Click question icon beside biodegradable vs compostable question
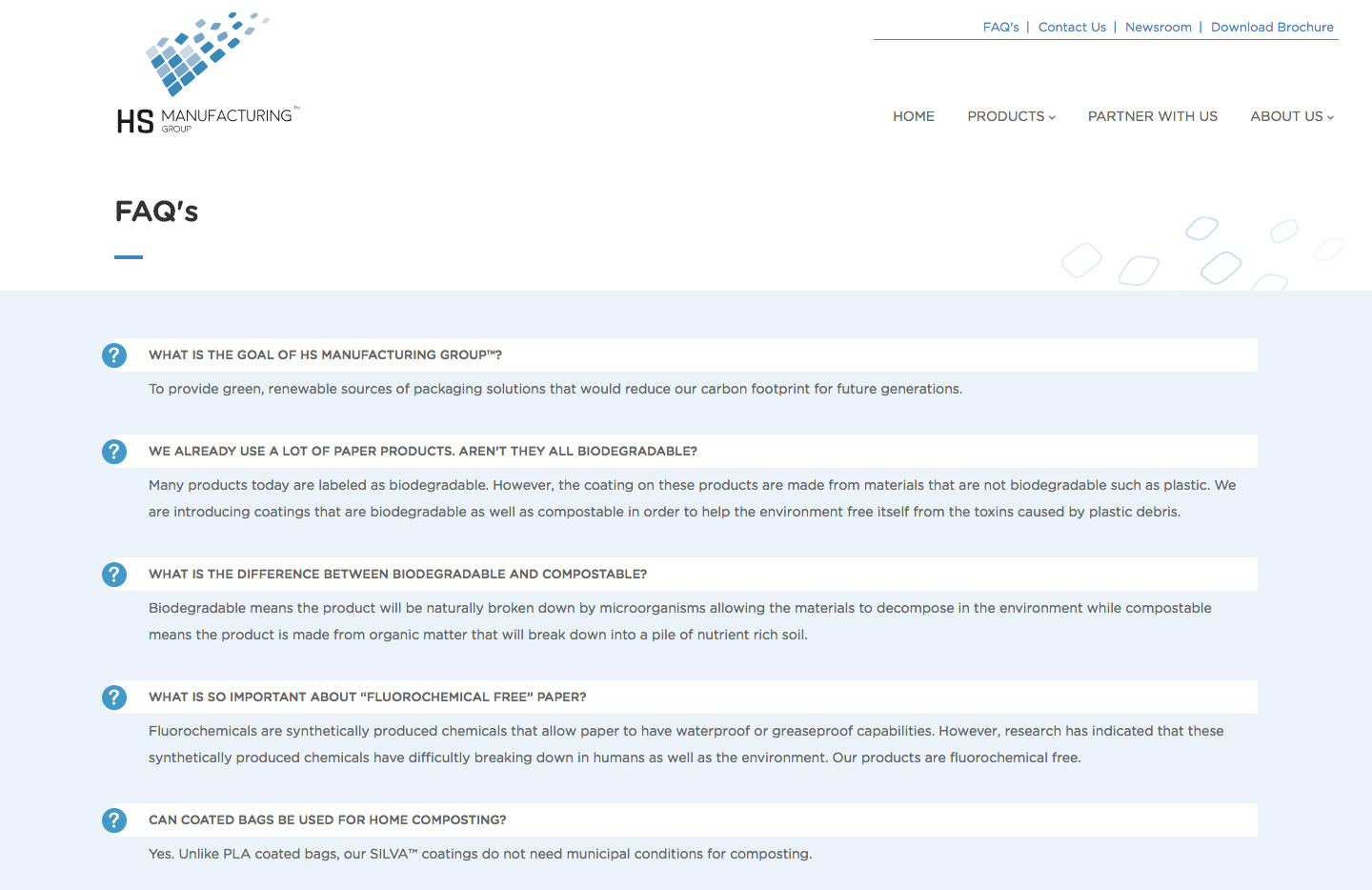 [114, 575]
